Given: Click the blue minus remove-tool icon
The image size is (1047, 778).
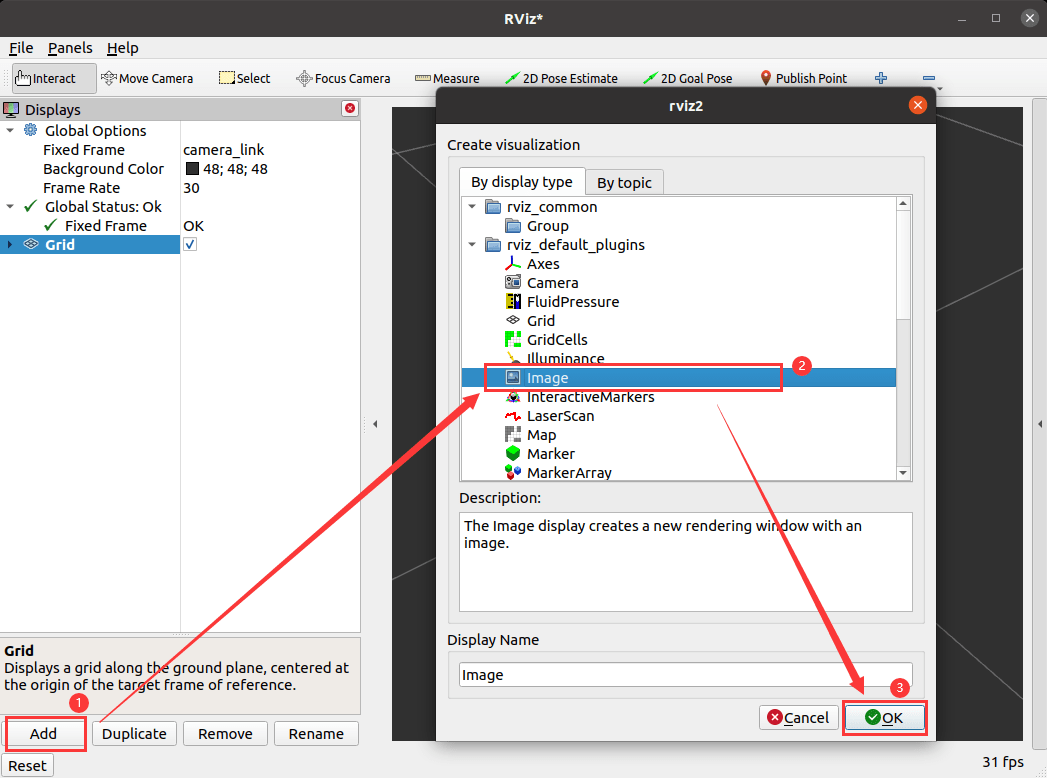Looking at the screenshot, I should pyautogui.click(x=928, y=78).
